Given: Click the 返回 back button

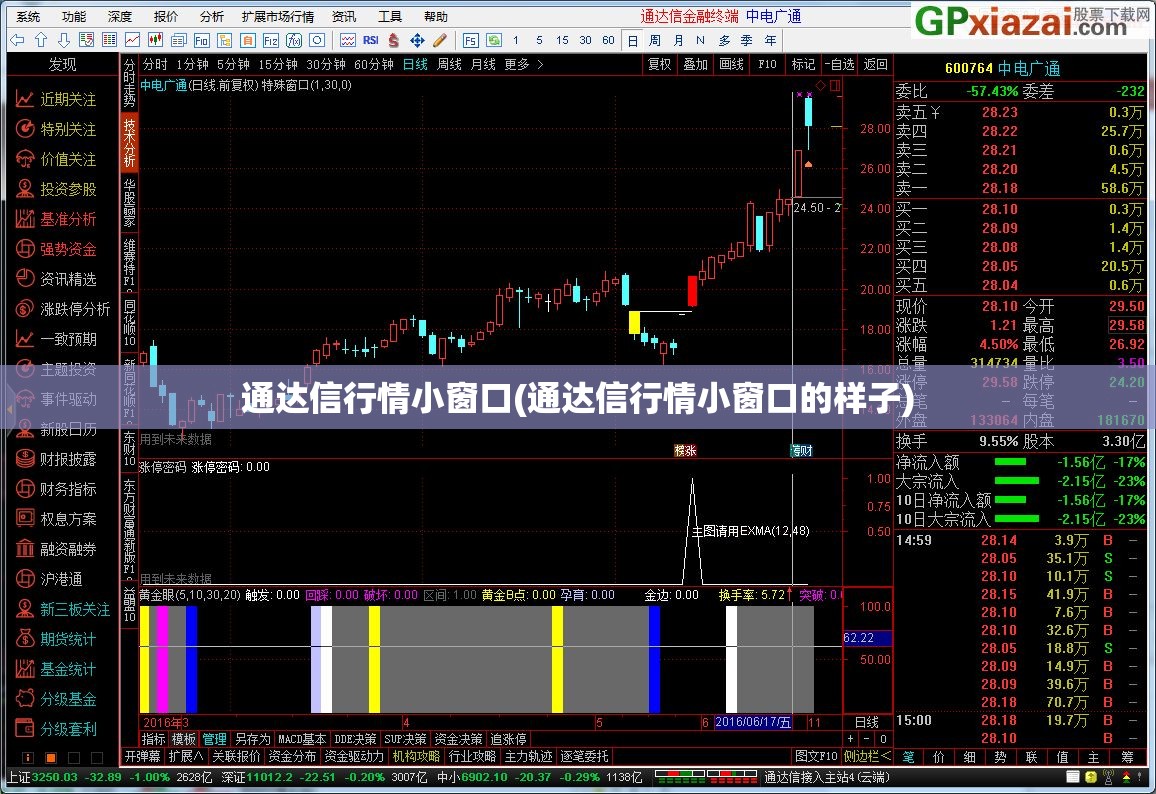Looking at the screenshot, I should pos(875,64).
